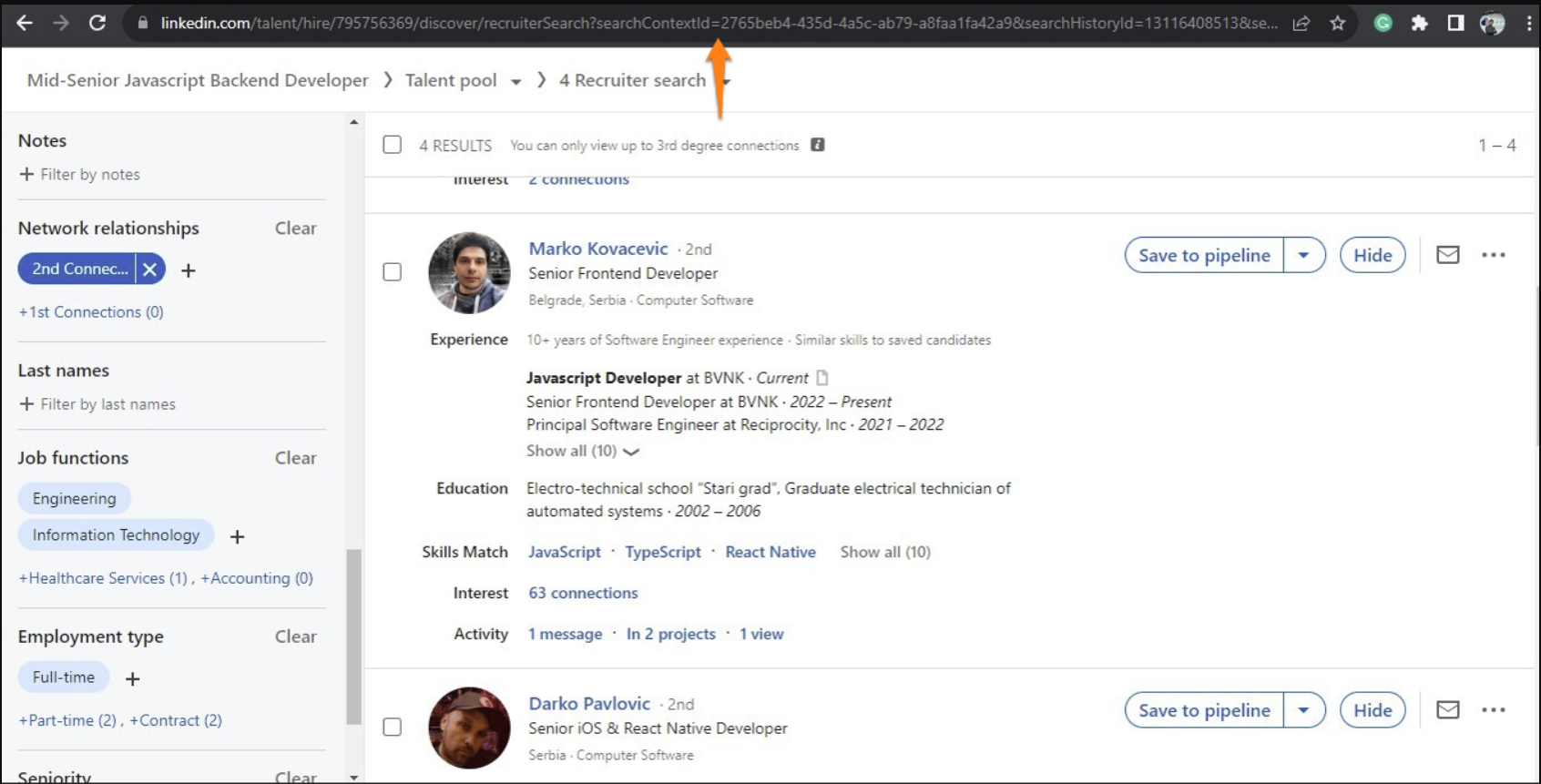
Task: Click the resume document icon beside Current
Action: point(822,378)
